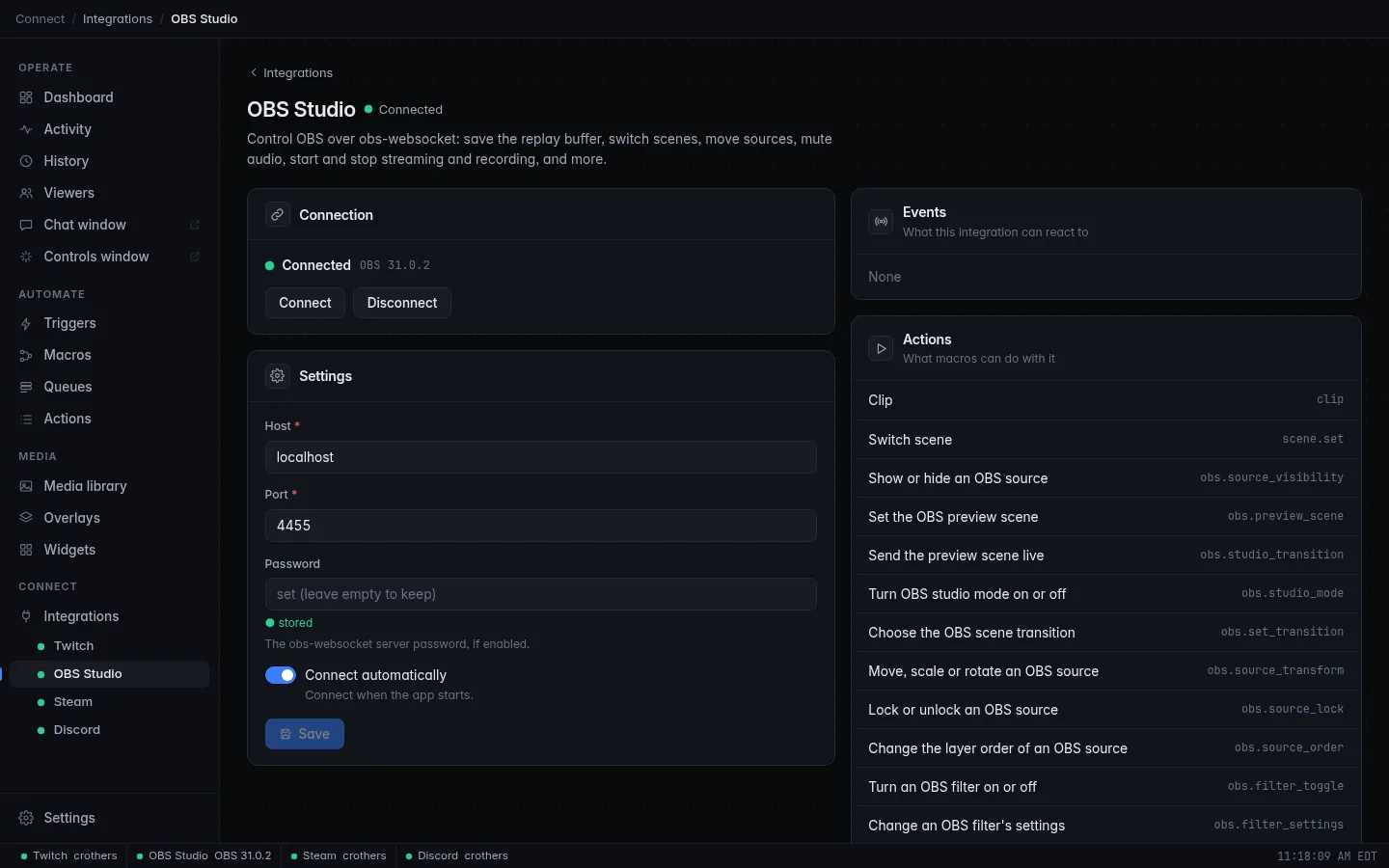
Task: Save the OBS connection settings
Action: [305, 734]
